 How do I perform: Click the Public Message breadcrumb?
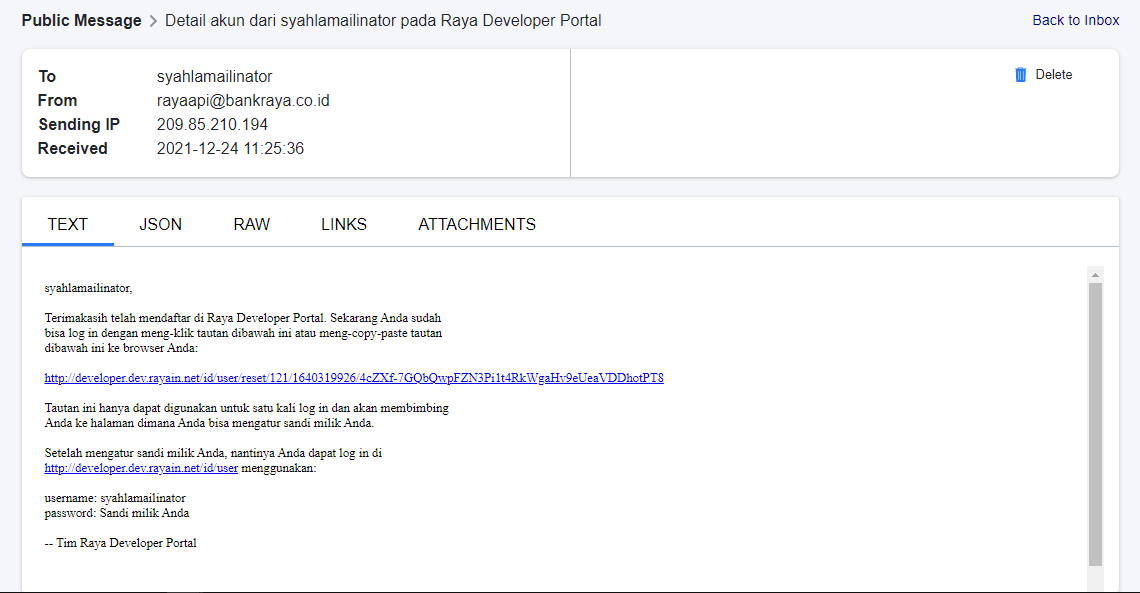click(x=81, y=20)
